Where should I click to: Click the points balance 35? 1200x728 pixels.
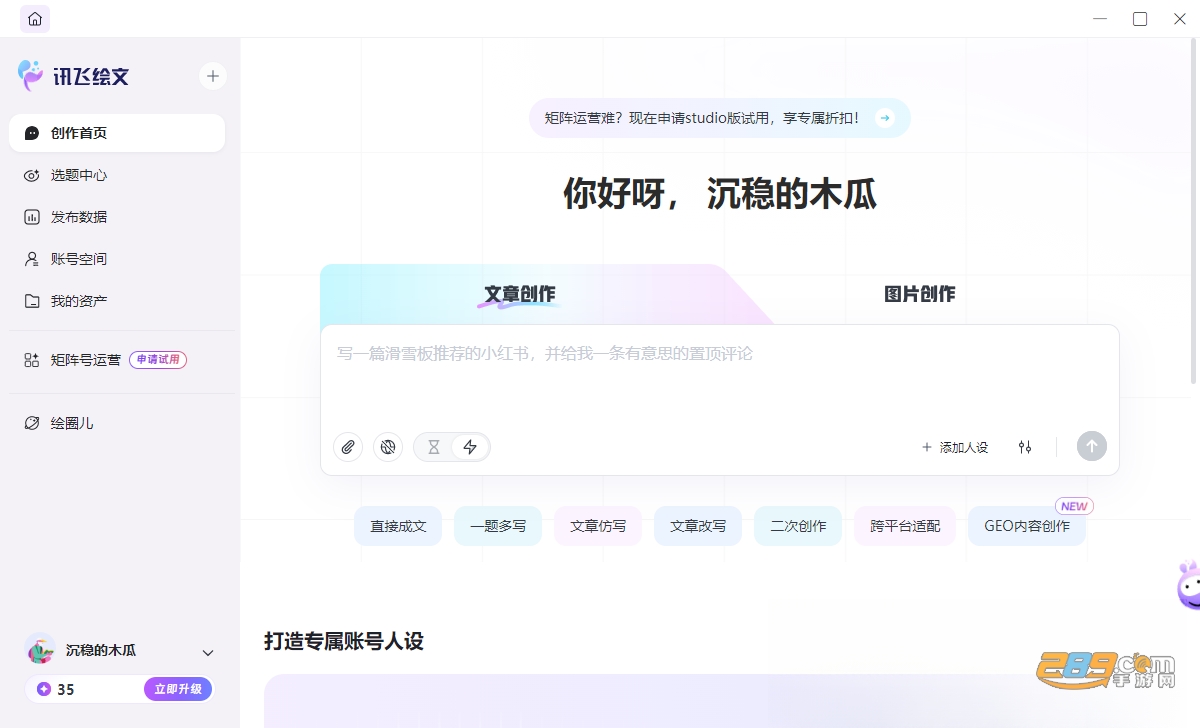coord(66,689)
